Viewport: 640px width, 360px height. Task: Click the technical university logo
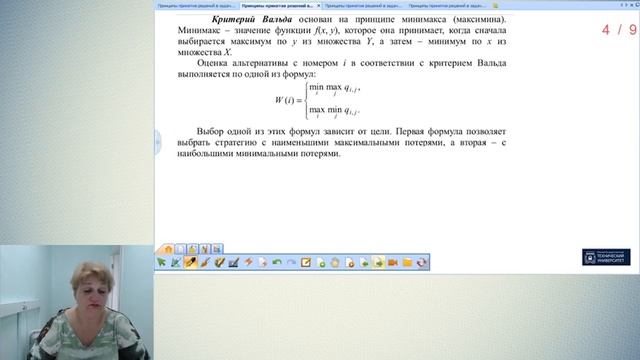[x=606, y=257]
